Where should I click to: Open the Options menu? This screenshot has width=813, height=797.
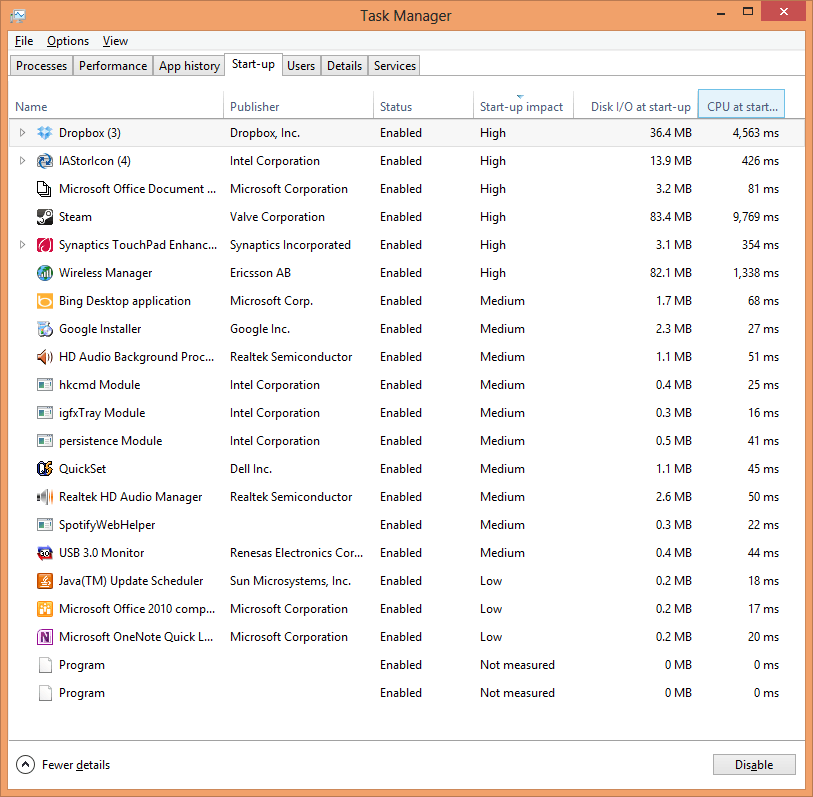pos(68,41)
